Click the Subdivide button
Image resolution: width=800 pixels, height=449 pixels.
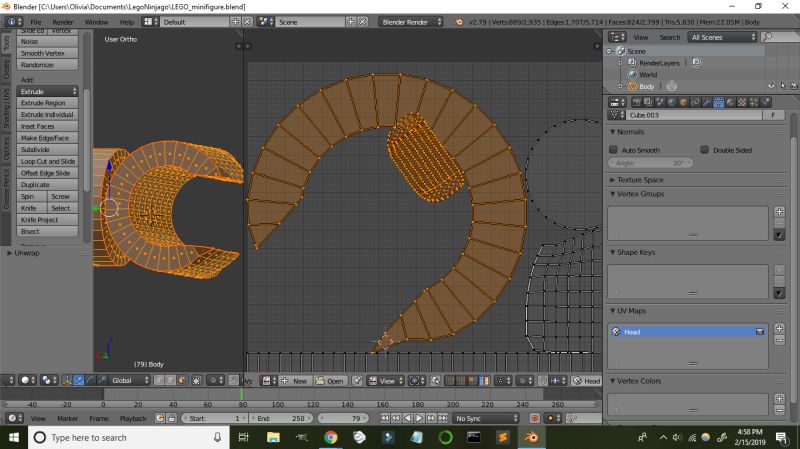(x=48, y=149)
